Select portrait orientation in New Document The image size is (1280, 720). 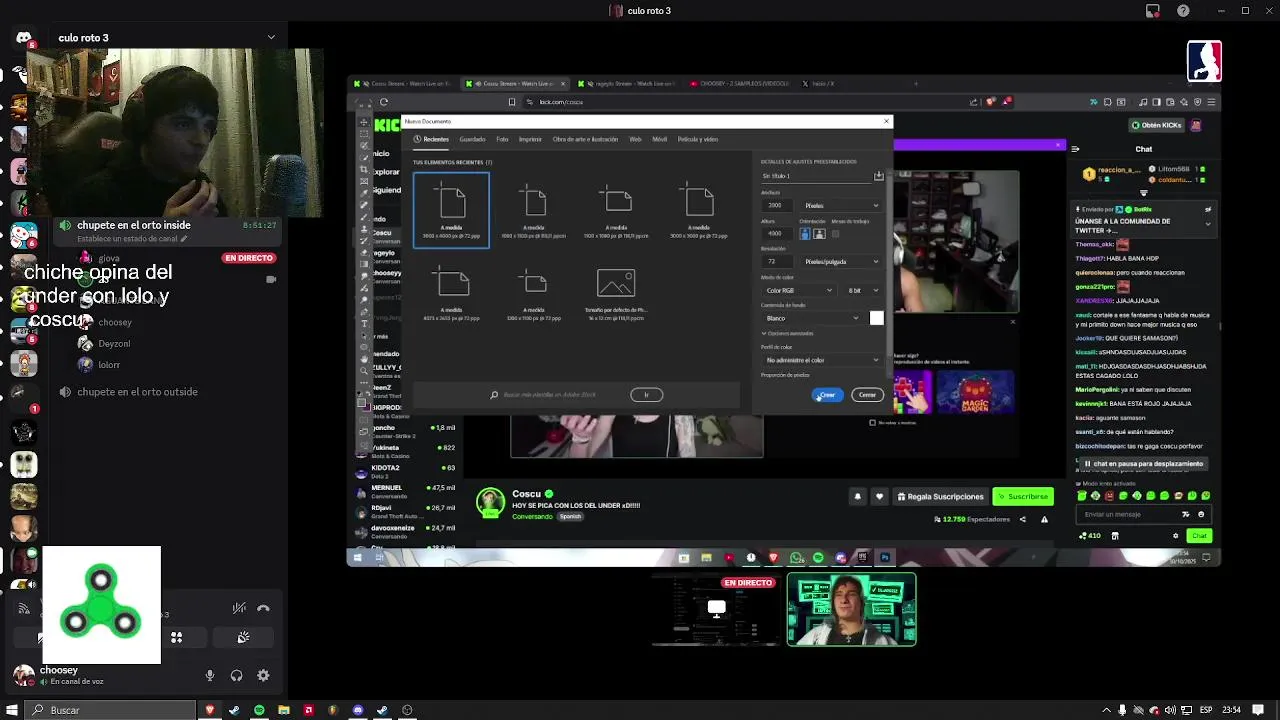pos(805,234)
